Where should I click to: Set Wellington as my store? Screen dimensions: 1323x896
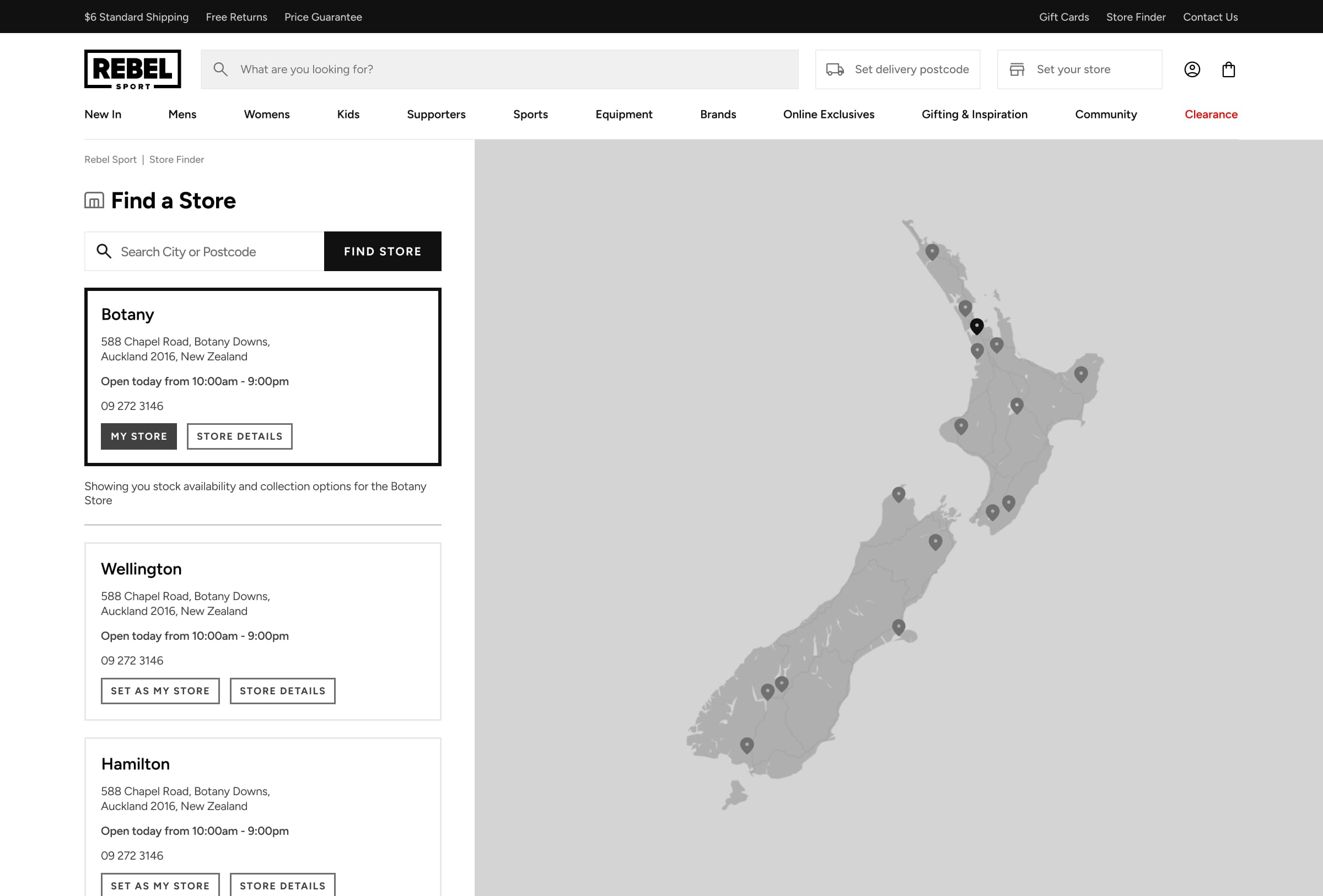coord(160,690)
